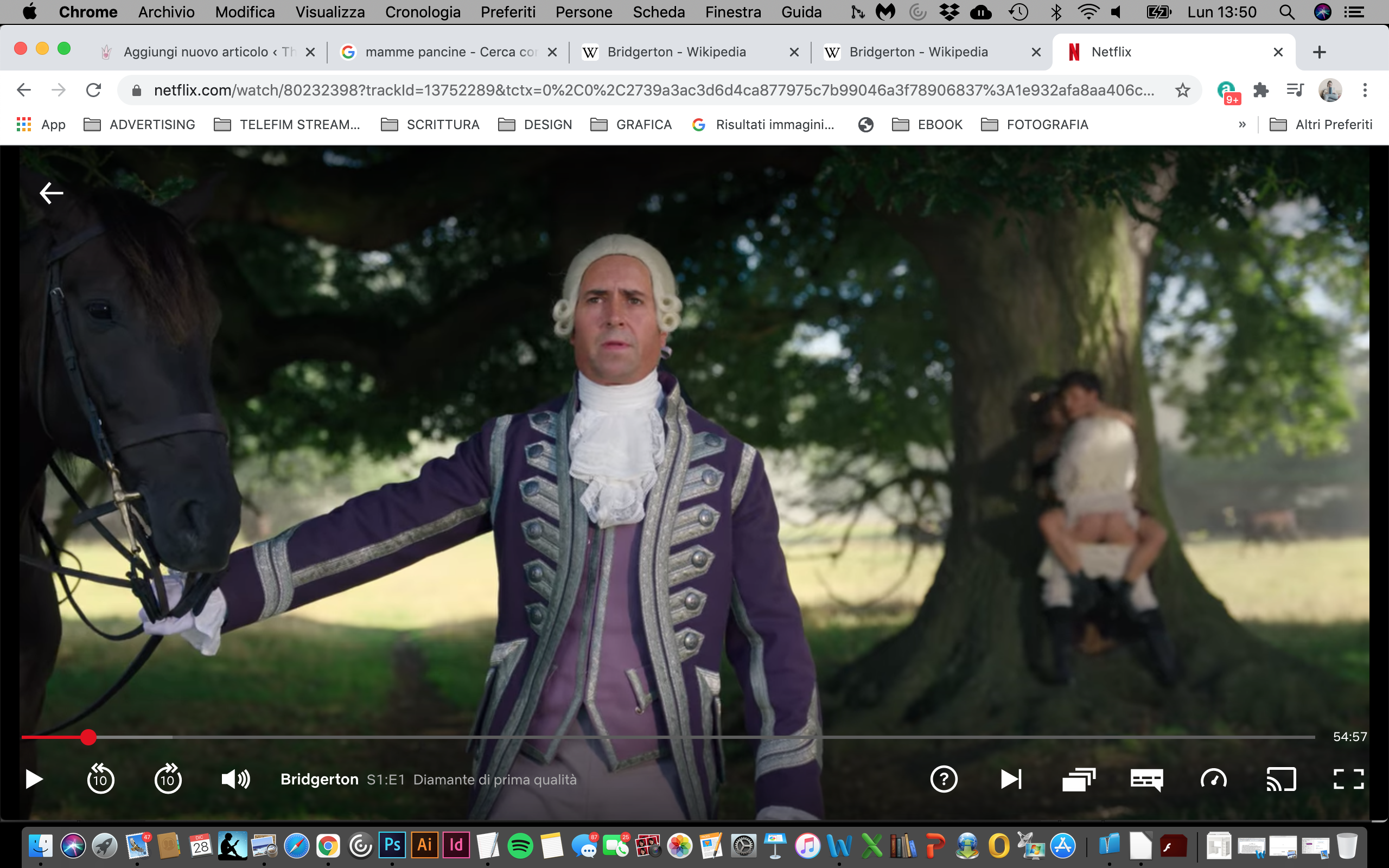Skip forward 10 seconds in the video
The height and width of the screenshot is (868, 1389).
click(x=168, y=779)
